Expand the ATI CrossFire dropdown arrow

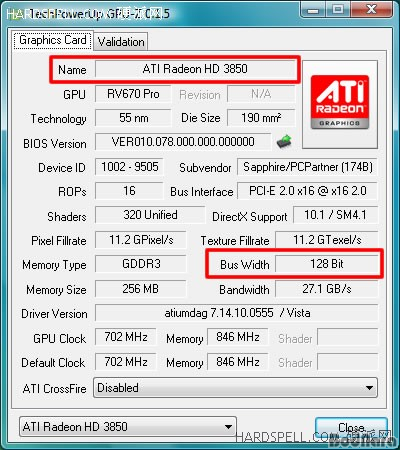coord(369,388)
